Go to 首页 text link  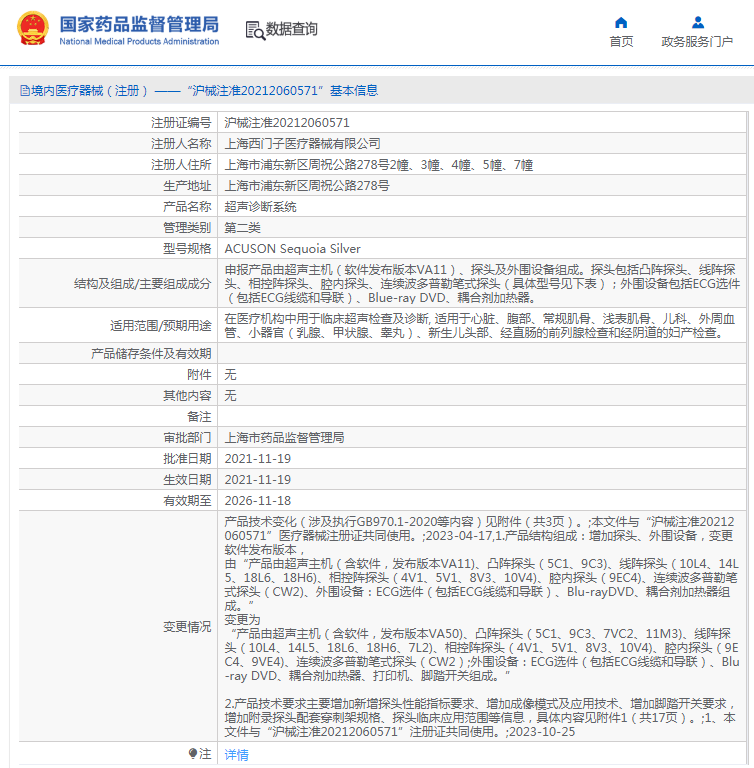click(x=621, y=42)
